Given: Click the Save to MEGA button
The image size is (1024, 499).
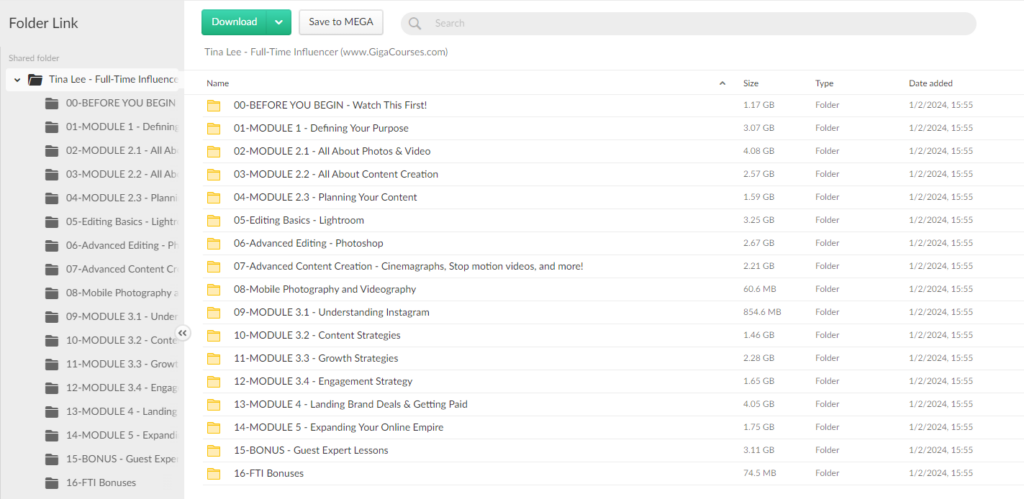Looking at the screenshot, I should tap(341, 22).
